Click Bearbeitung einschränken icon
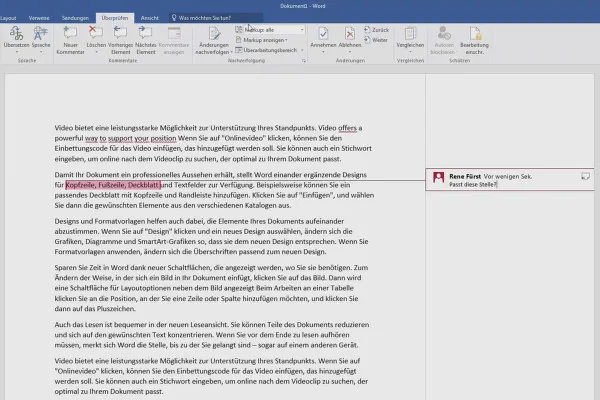The height and width of the screenshot is (400, 600). (x=475, y=33)
